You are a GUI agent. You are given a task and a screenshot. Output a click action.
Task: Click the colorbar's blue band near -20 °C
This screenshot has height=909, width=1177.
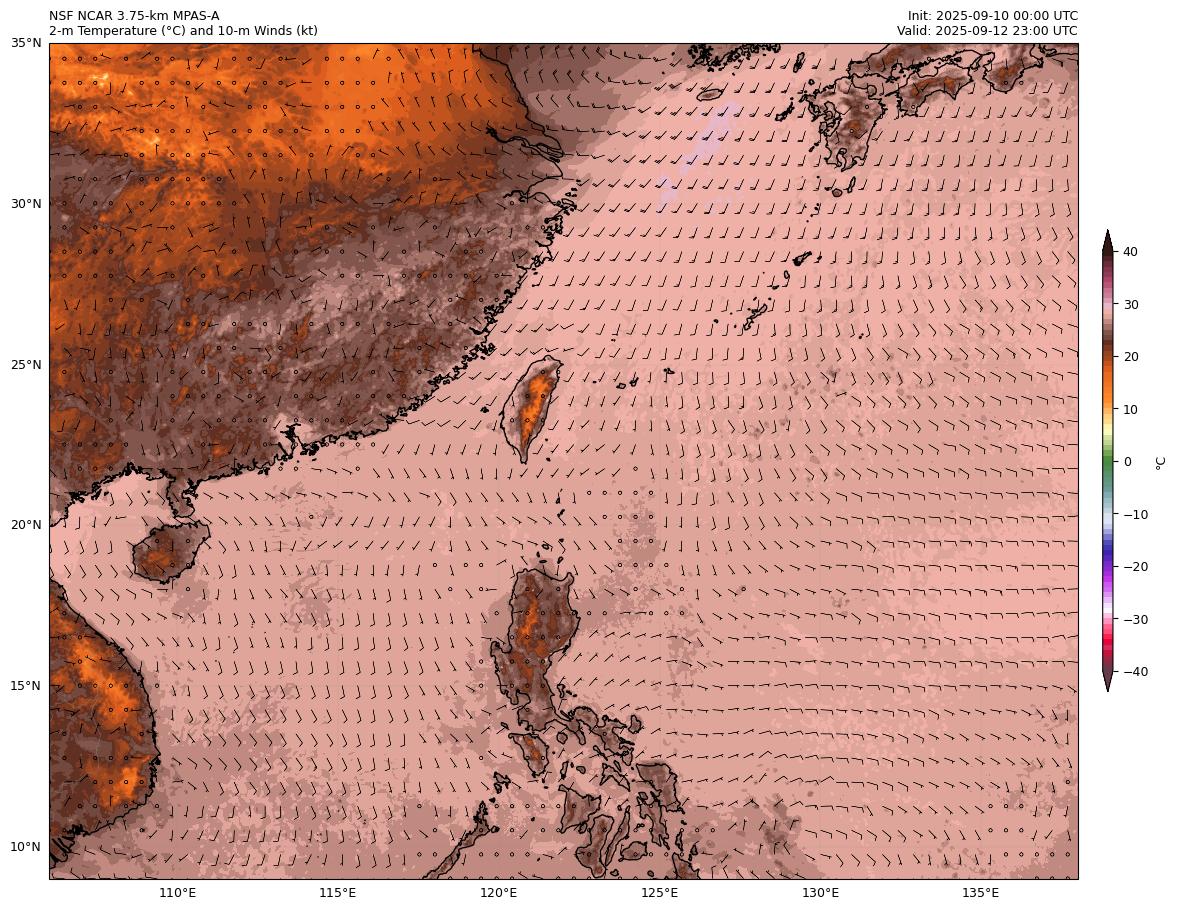(x=1108, y=562)
